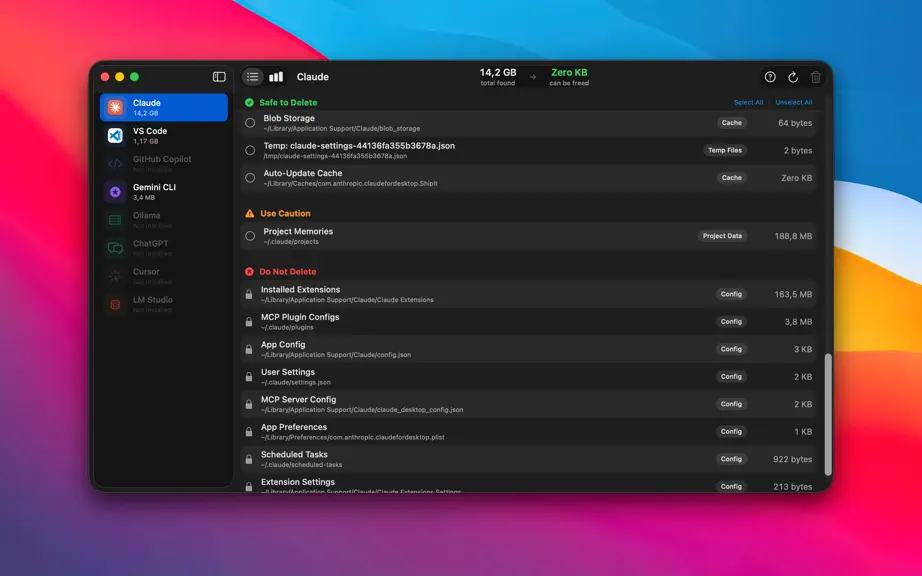Open the help question mark icon
The height and width of the screenshot is (576, 922).
[x=770, y=76]
